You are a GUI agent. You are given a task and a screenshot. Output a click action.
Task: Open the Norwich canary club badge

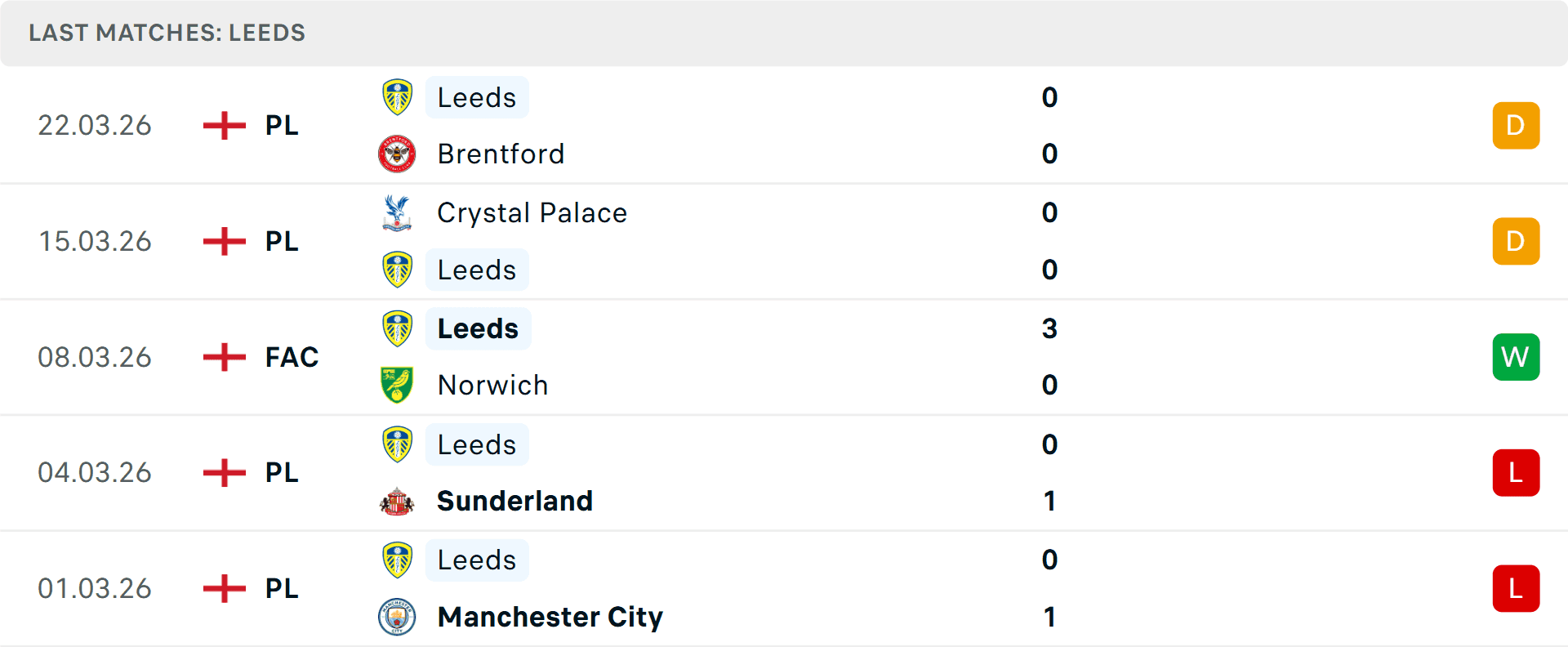tap(397, 384)
